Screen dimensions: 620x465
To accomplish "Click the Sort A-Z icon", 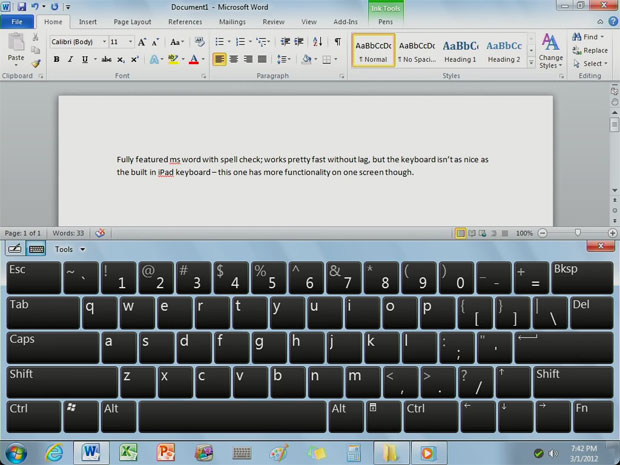I will pos(318,42).
